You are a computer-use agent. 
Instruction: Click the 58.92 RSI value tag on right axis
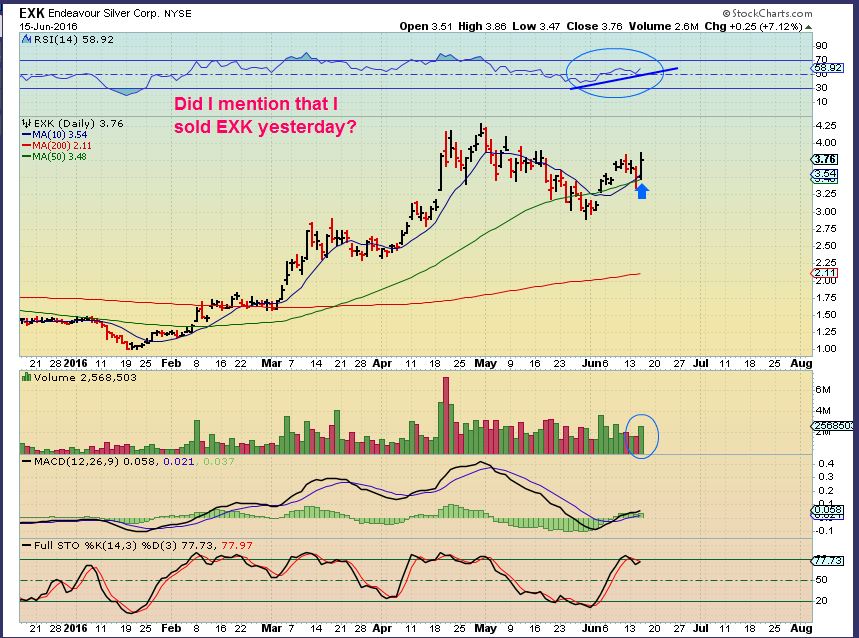tap(827, 68)
